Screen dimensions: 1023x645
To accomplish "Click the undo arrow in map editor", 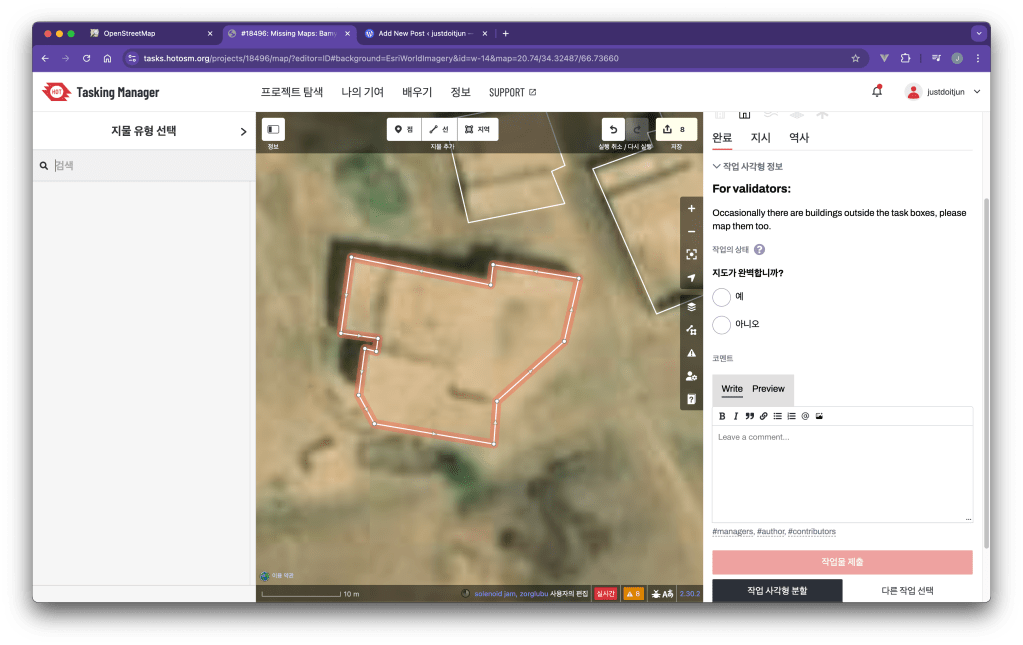I will tap(612, 129).
